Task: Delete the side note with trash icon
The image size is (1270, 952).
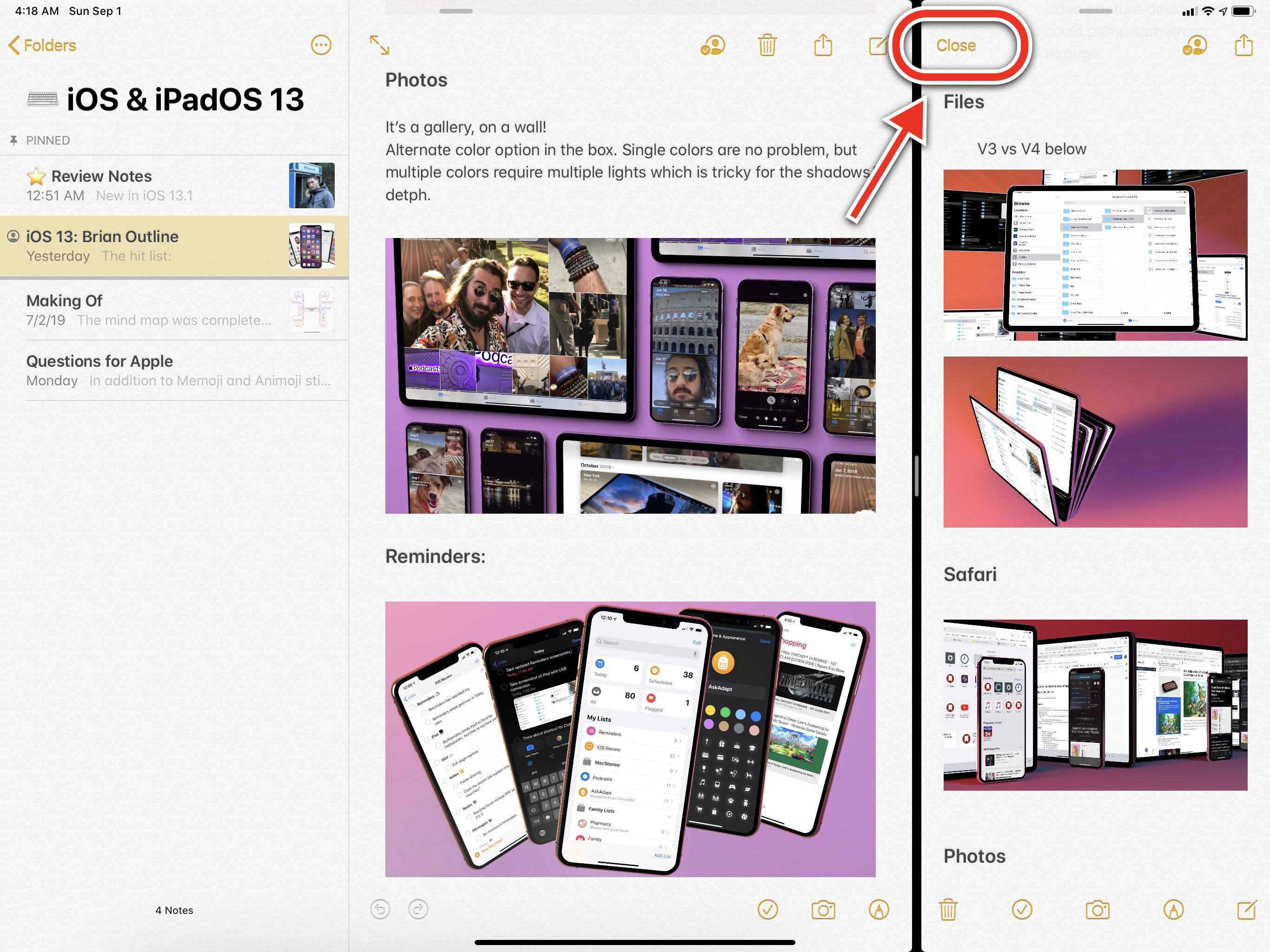Action: (948, 910)
